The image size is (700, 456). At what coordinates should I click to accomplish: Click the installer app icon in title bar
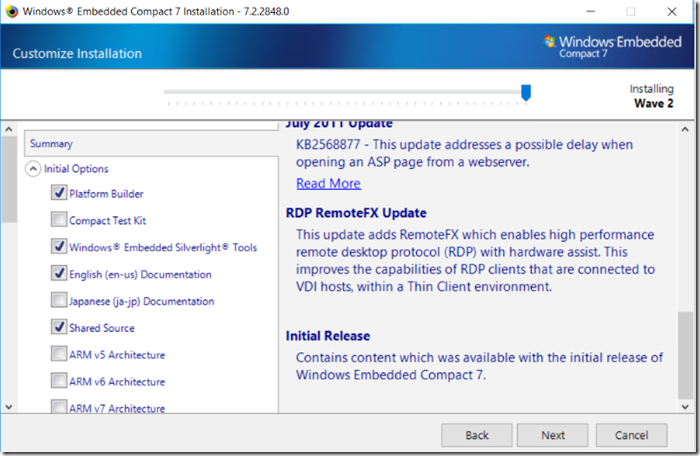tap(12, 12)
